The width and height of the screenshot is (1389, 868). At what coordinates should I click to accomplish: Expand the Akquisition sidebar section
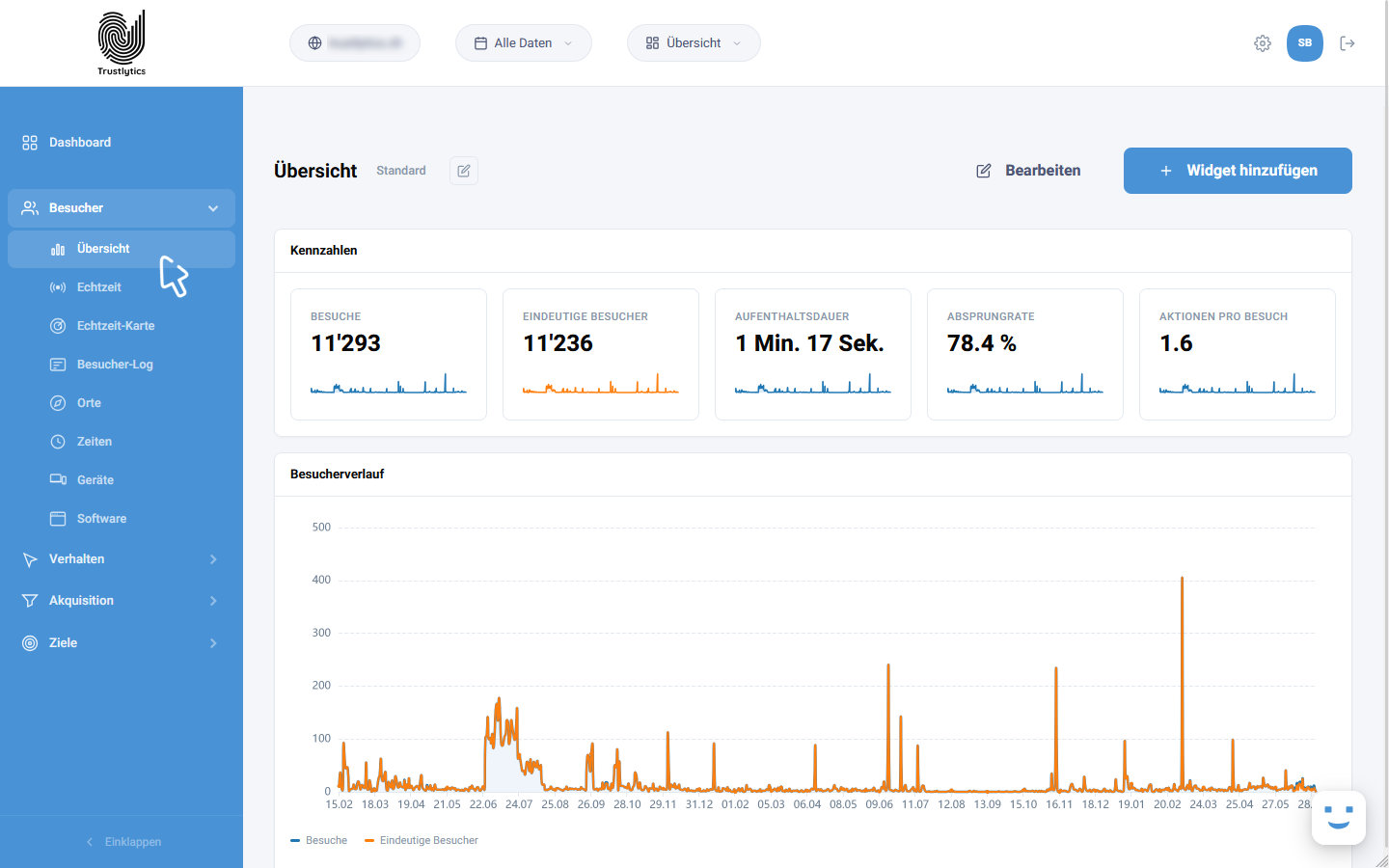[122, 601]
